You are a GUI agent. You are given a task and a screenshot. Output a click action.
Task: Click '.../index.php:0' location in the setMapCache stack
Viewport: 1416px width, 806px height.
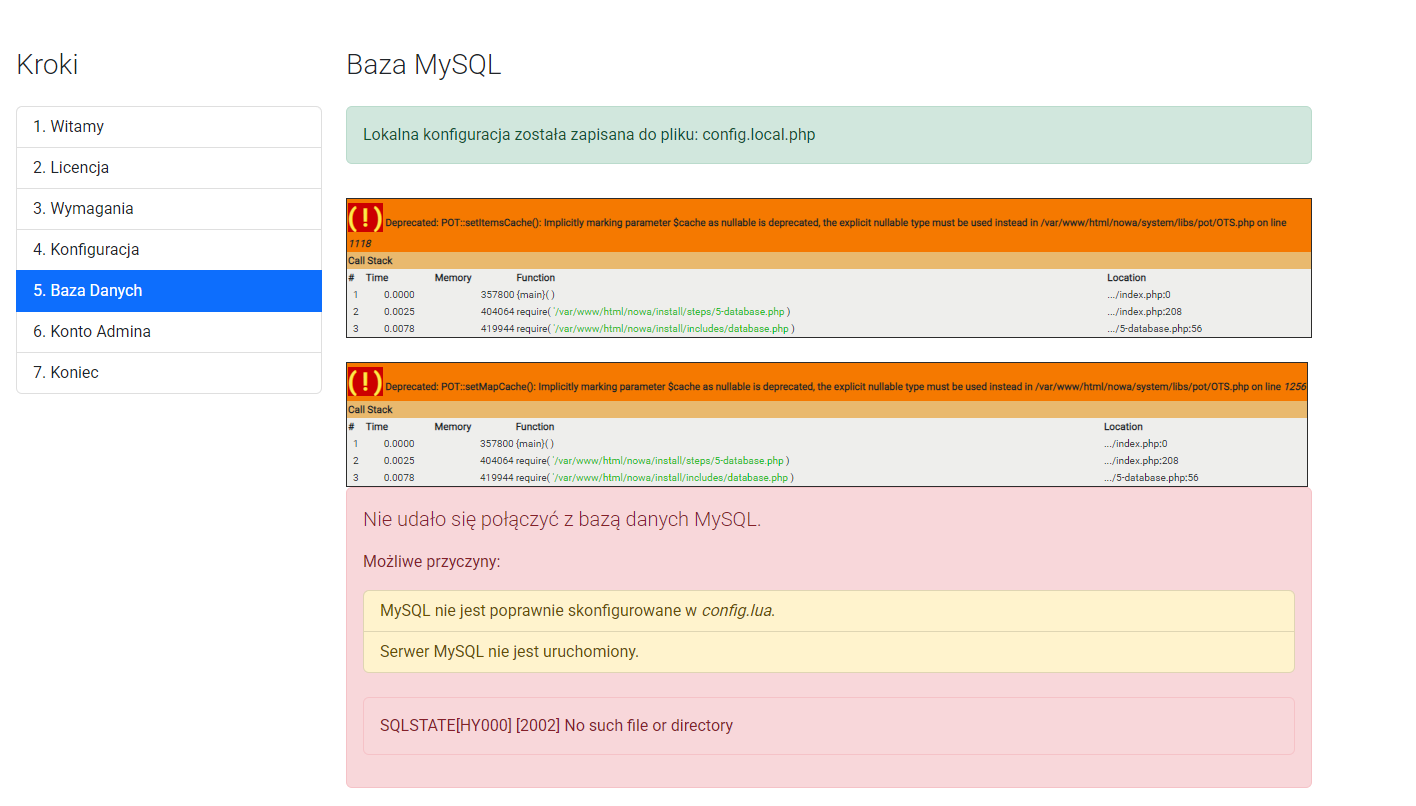1135,444
